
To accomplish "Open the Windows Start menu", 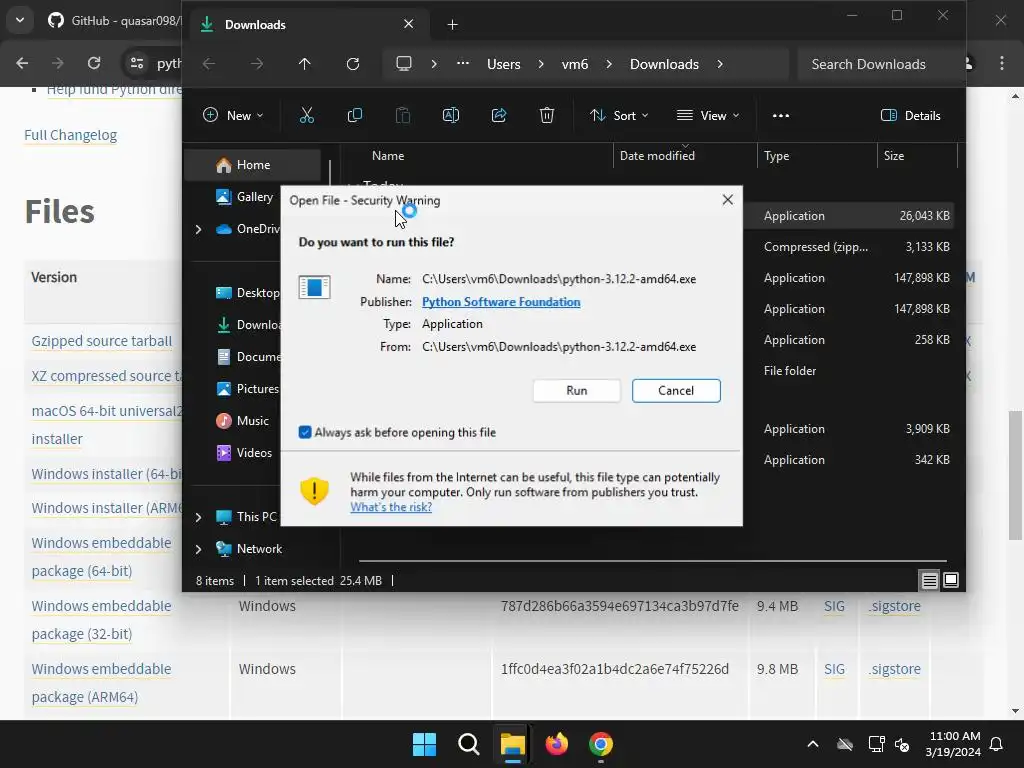I will (x=424, y=744).
